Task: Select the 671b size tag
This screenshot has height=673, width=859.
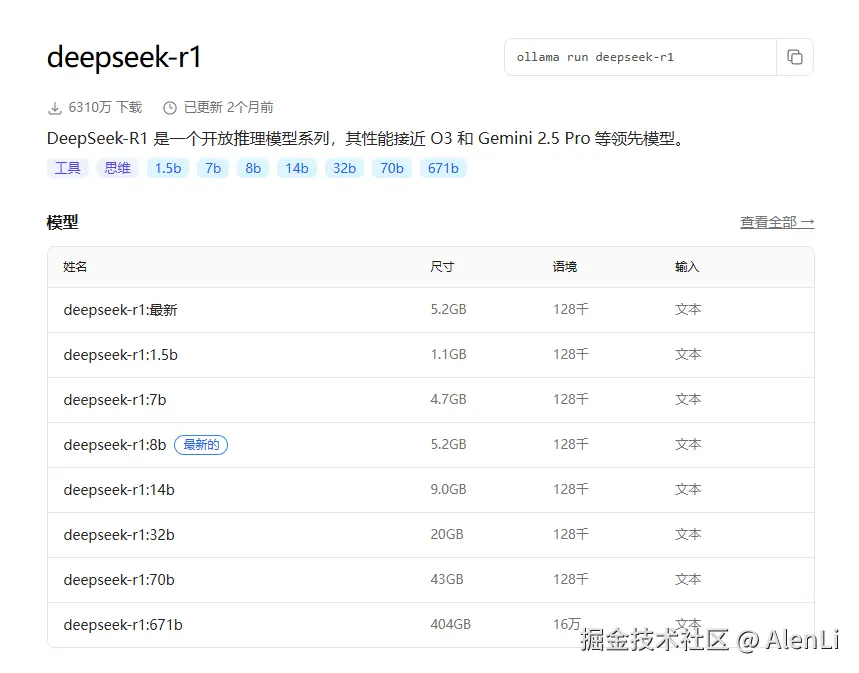Action: coord(443,168)
